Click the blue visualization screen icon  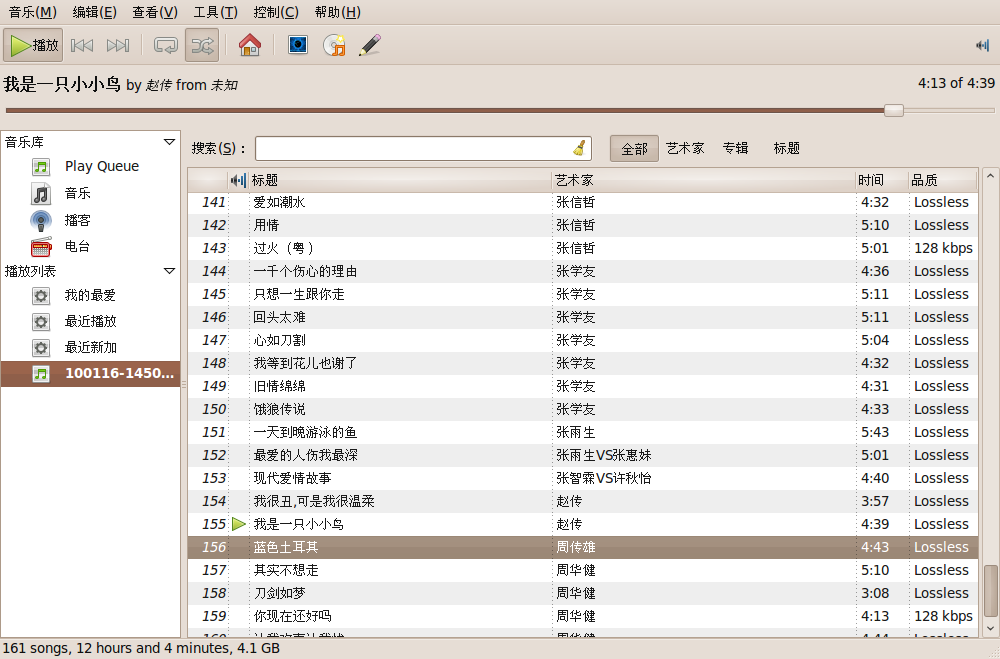point(298,45)
